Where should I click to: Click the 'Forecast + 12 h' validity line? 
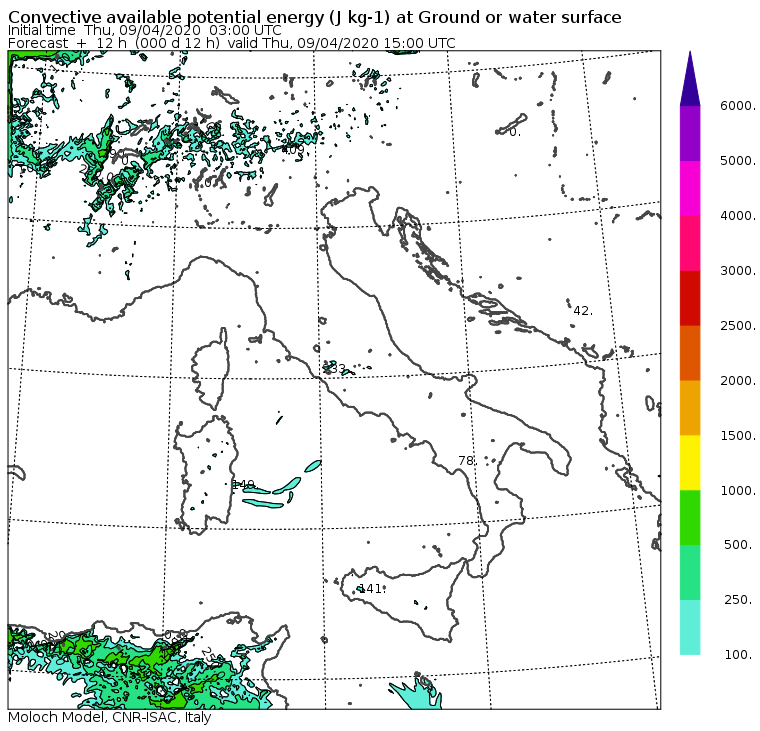[232, 43]
